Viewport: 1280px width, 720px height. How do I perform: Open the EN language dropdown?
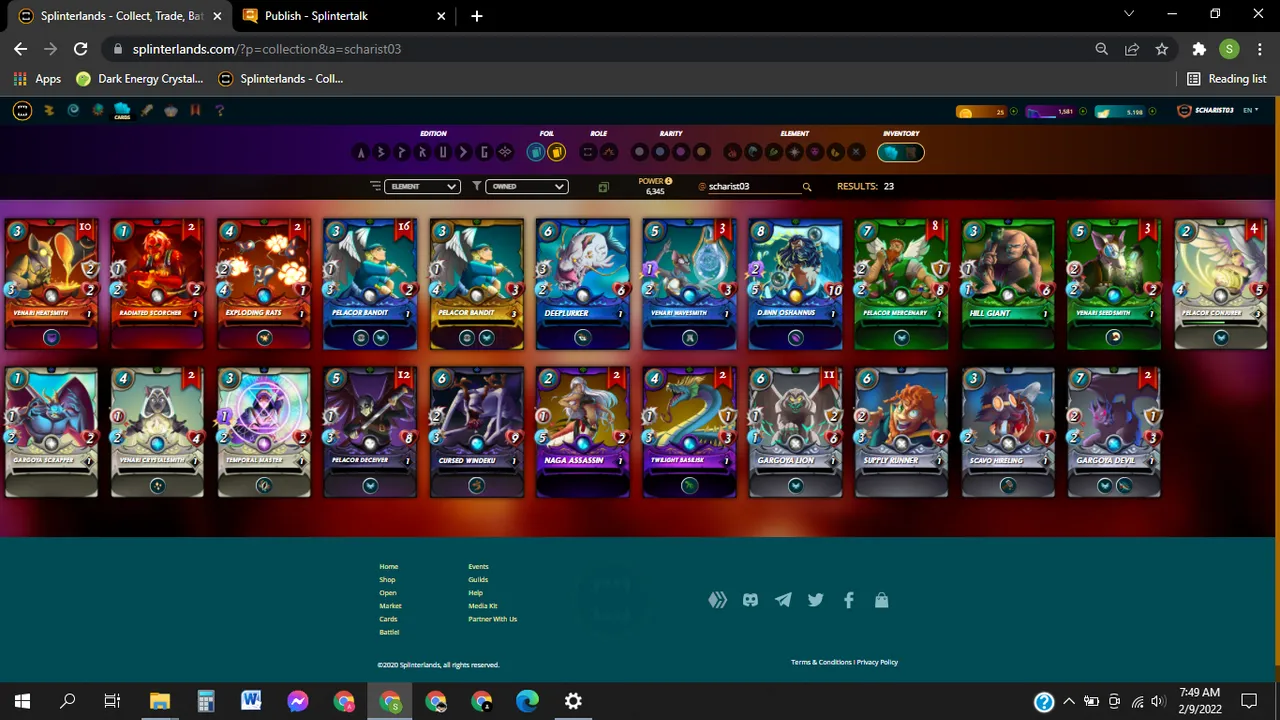pyautogui.click(x=1250, y=110)
